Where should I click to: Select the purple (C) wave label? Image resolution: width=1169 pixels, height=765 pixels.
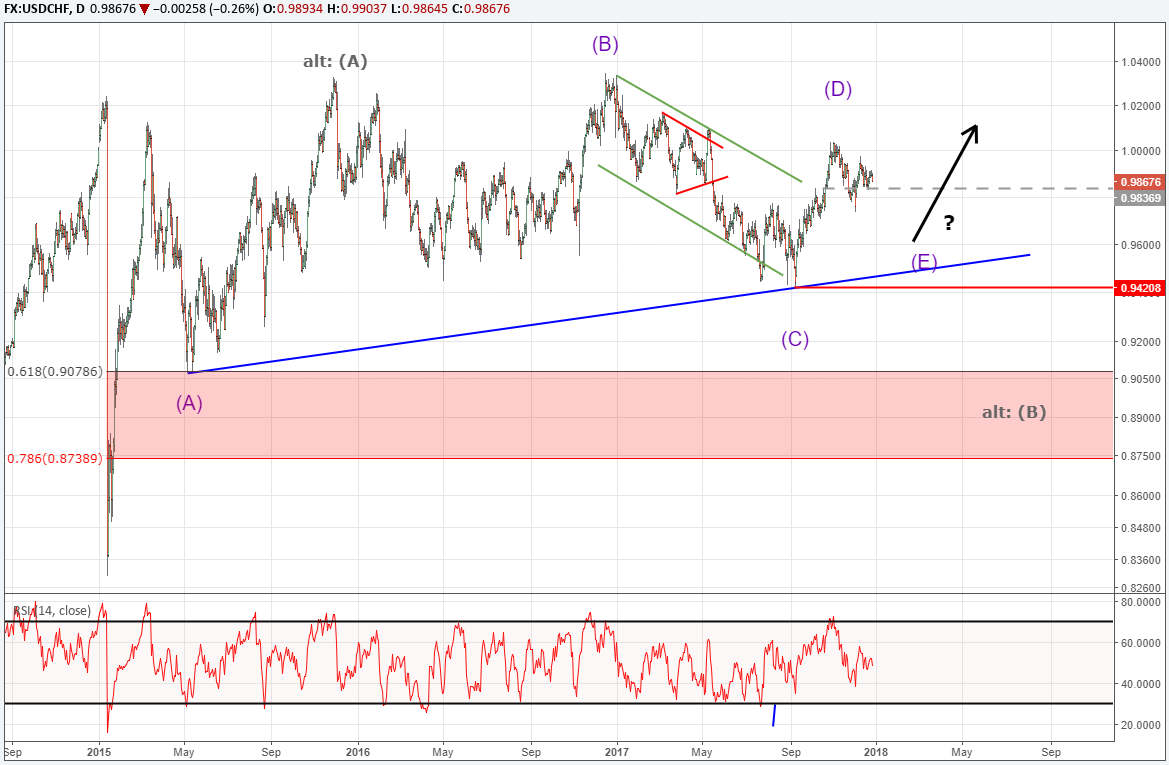tap(795, 339)
